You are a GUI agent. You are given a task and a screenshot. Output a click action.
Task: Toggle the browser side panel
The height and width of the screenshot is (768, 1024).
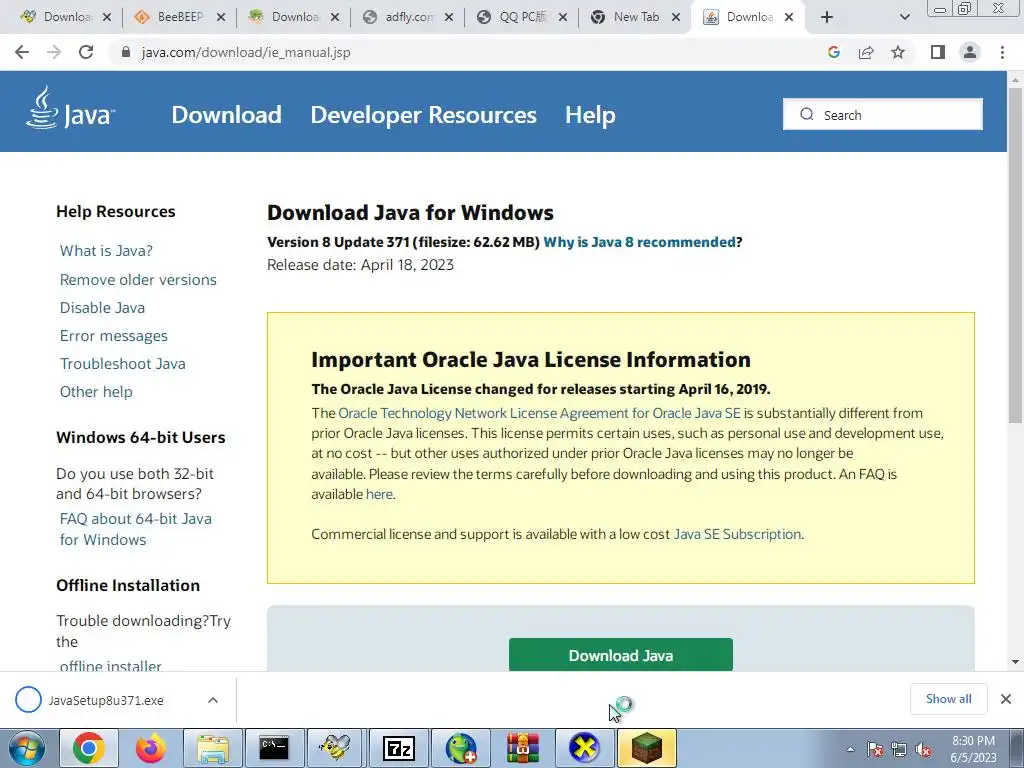click(938, 52)
